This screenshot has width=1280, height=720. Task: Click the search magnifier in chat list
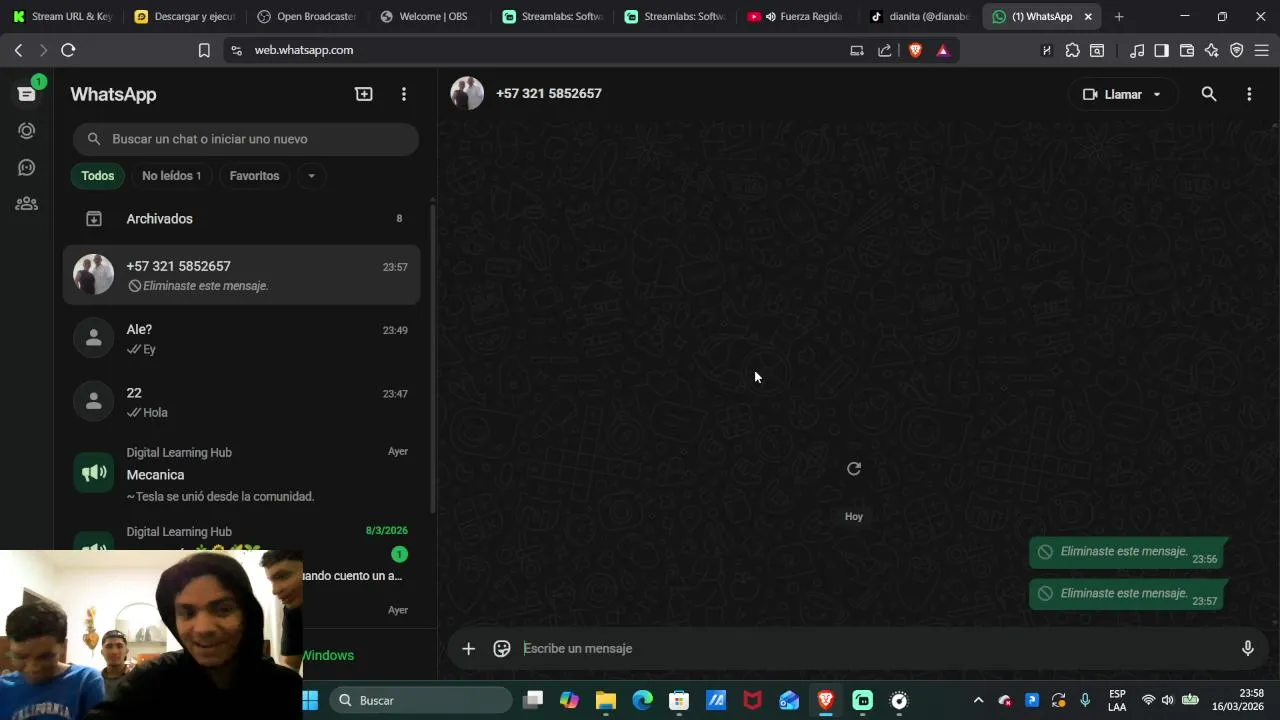point(94,139)
